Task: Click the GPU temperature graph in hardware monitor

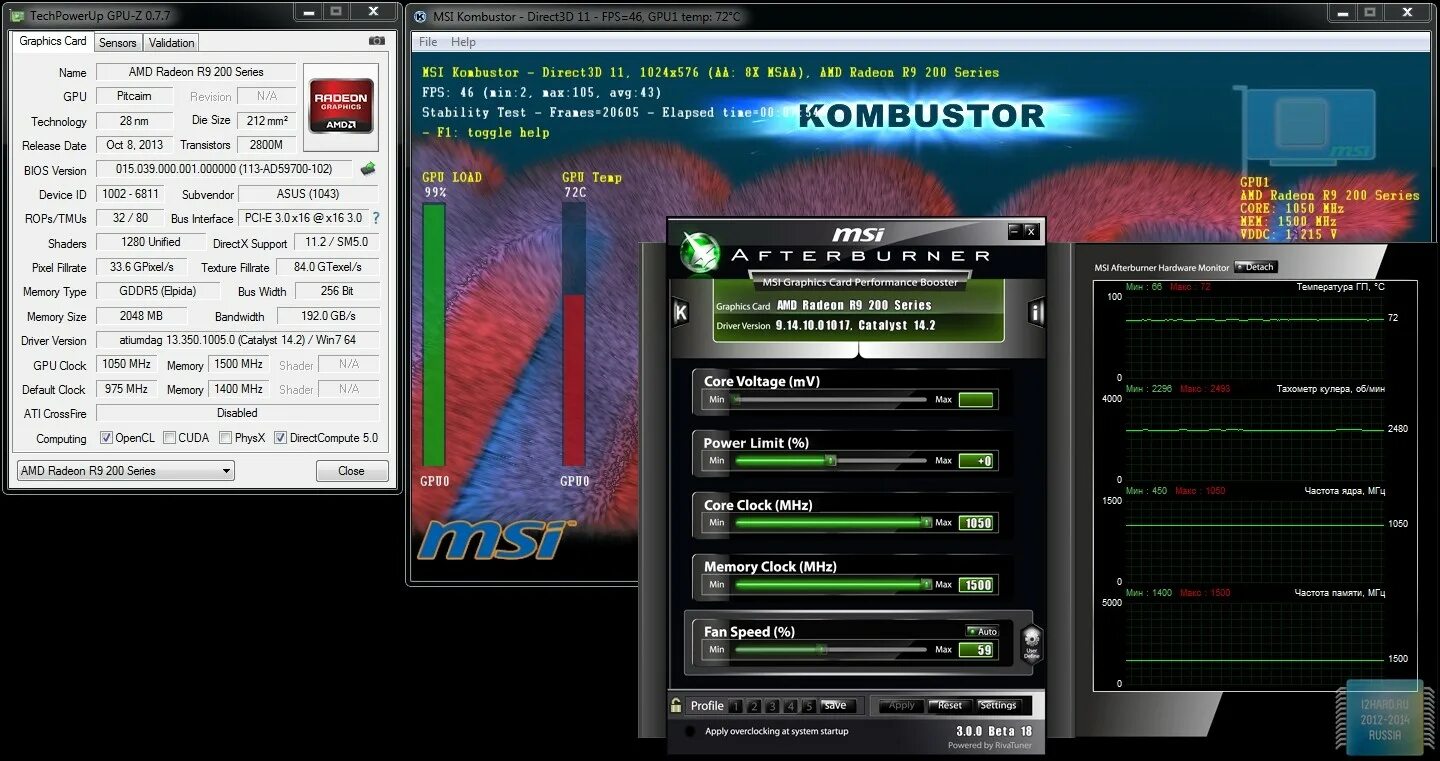Action: pyautogui.click(x=1255, y=337)
